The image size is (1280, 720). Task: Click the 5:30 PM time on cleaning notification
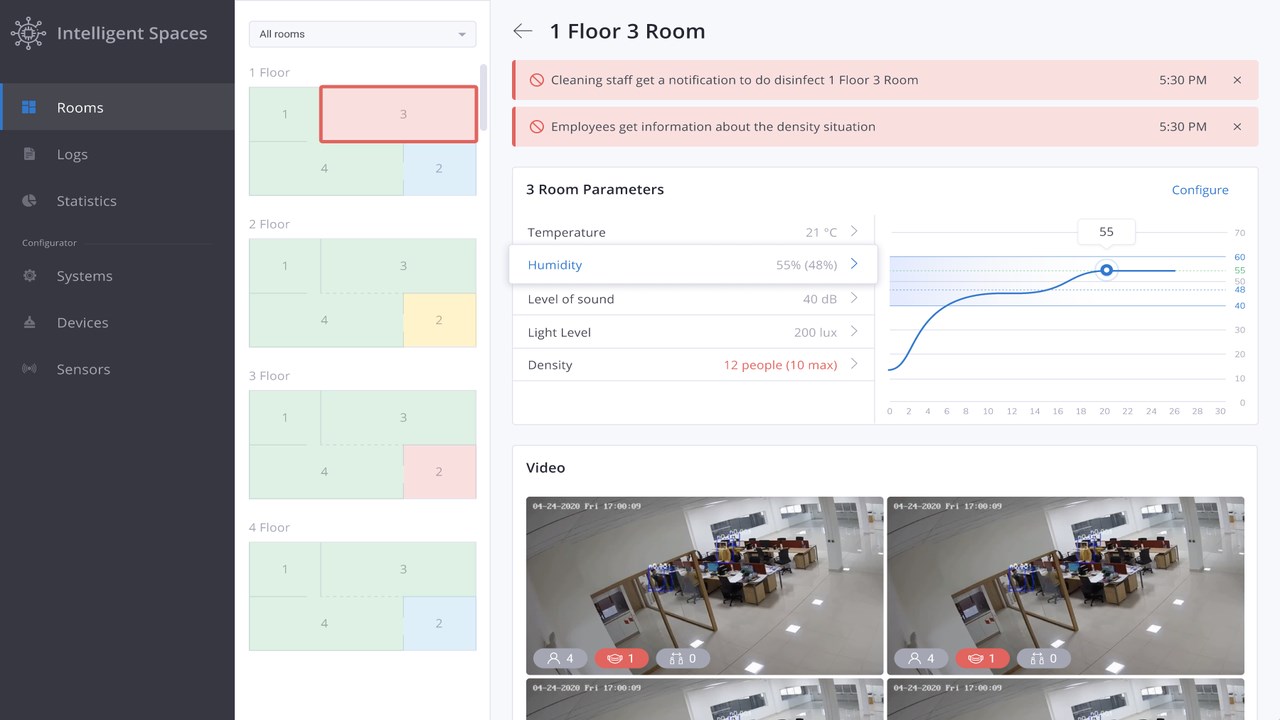pyautogui.click(x=1183, y=80)
